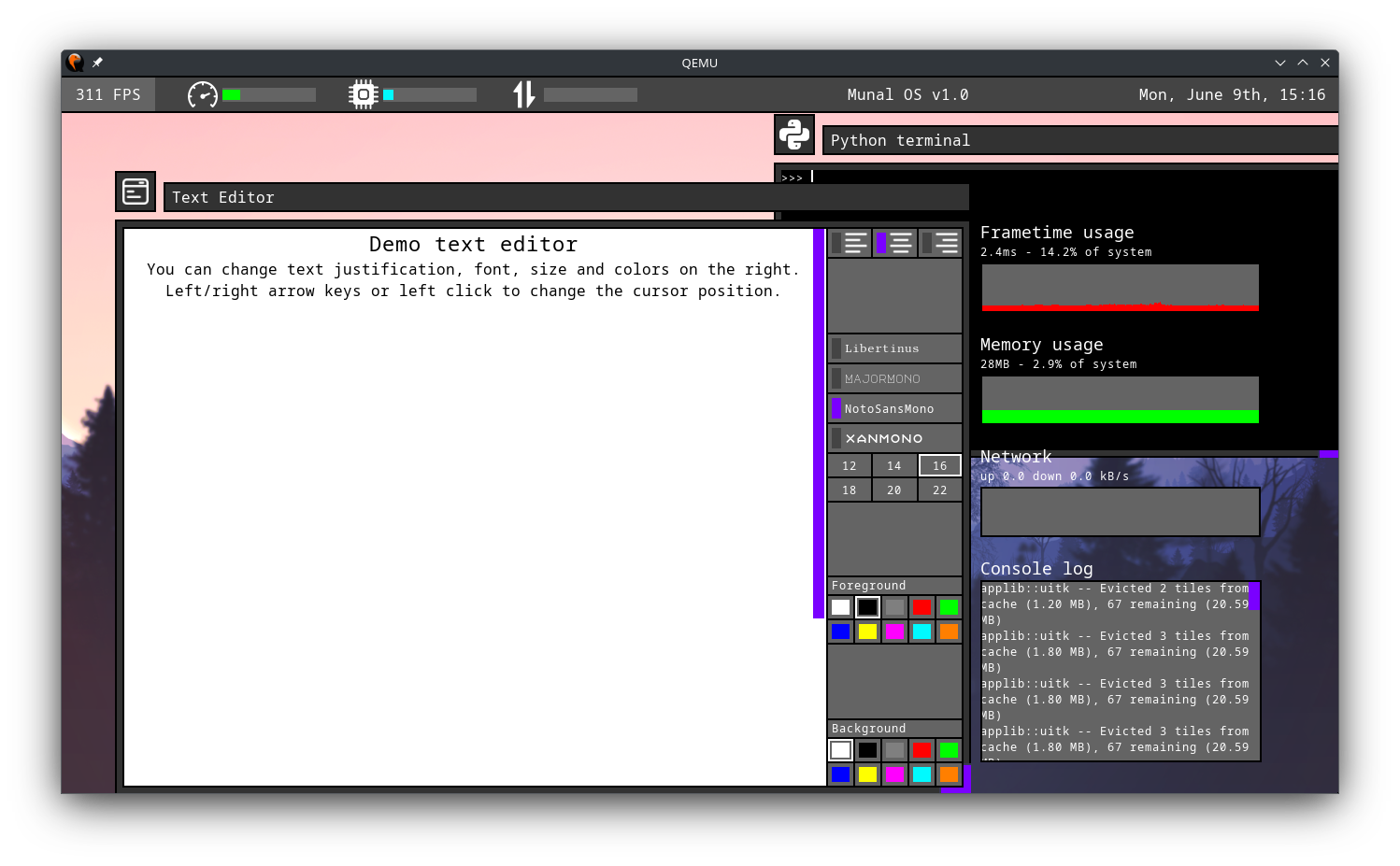Pick black background color
The image size is (1400, 866).
[x=868, y=750]
